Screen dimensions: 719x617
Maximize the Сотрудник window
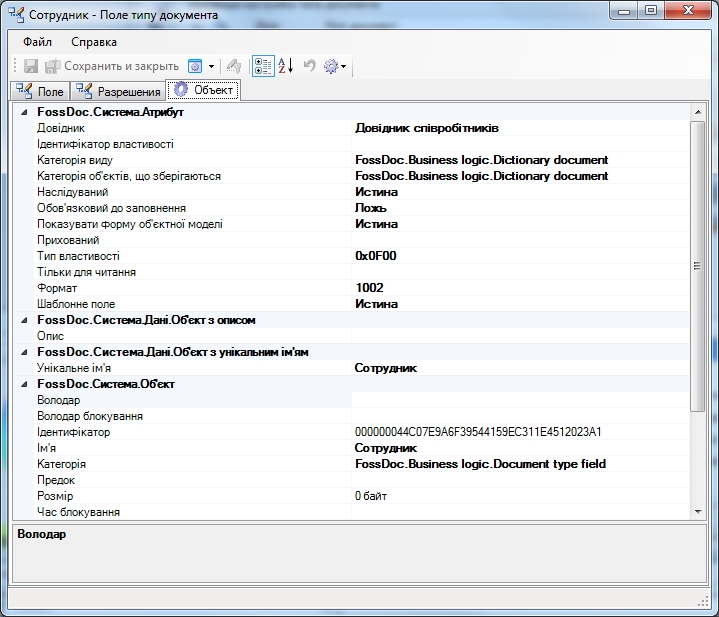pos(651,10)
